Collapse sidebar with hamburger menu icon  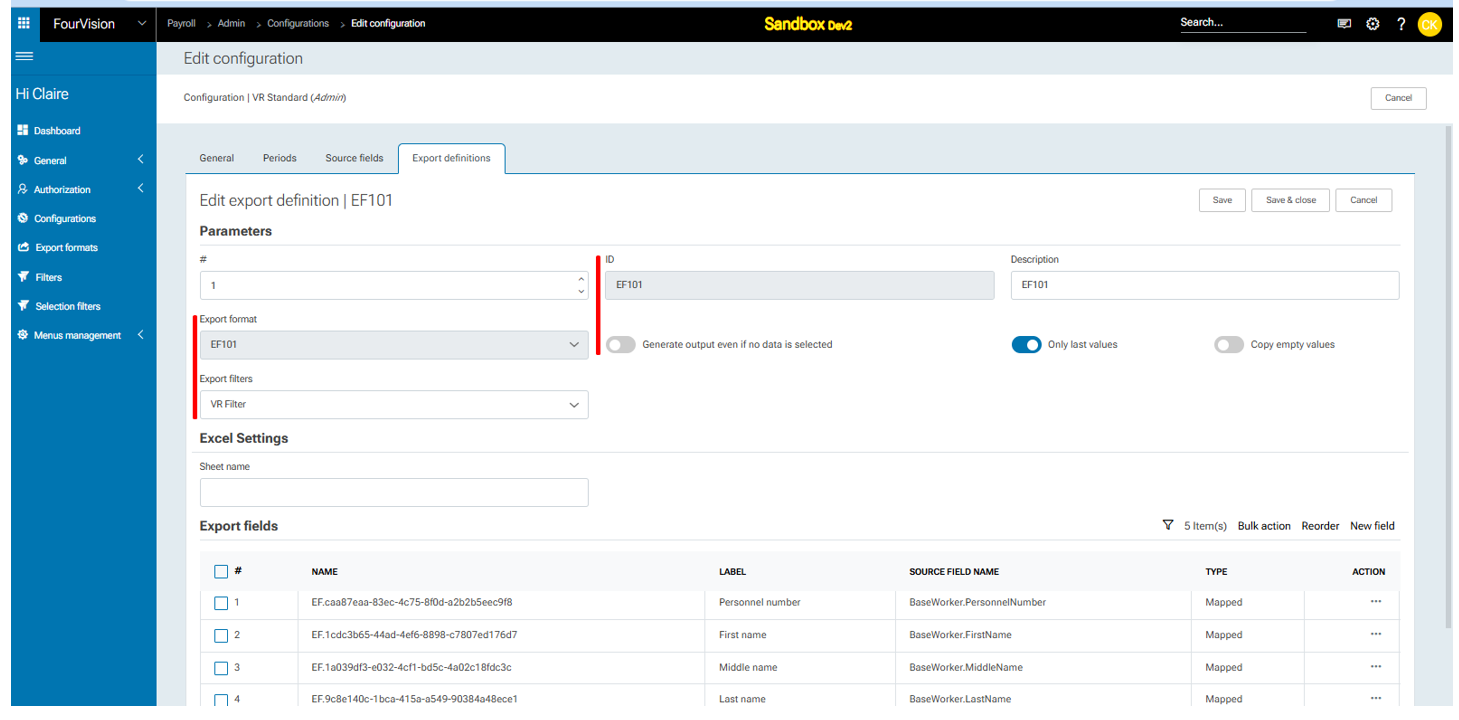click(24, 57)
